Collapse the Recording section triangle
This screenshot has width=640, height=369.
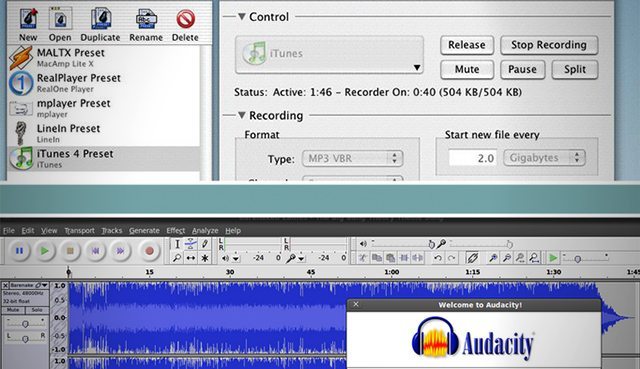point(242,116)
